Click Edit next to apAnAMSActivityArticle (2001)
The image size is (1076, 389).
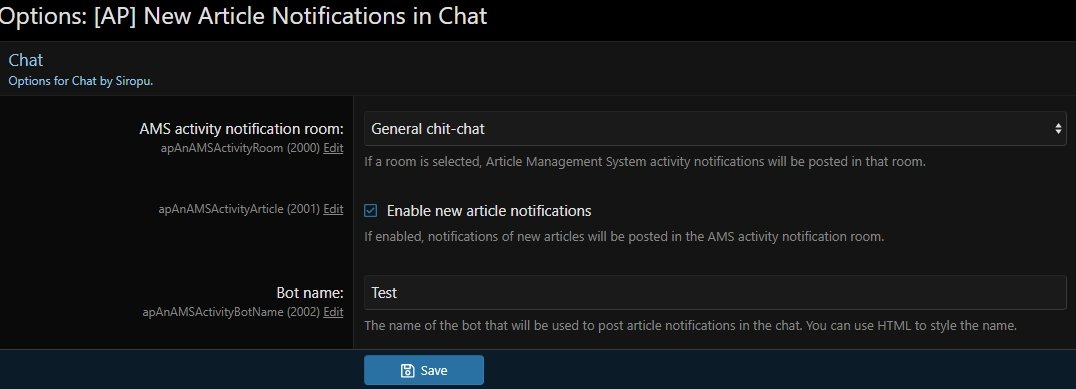333,209
